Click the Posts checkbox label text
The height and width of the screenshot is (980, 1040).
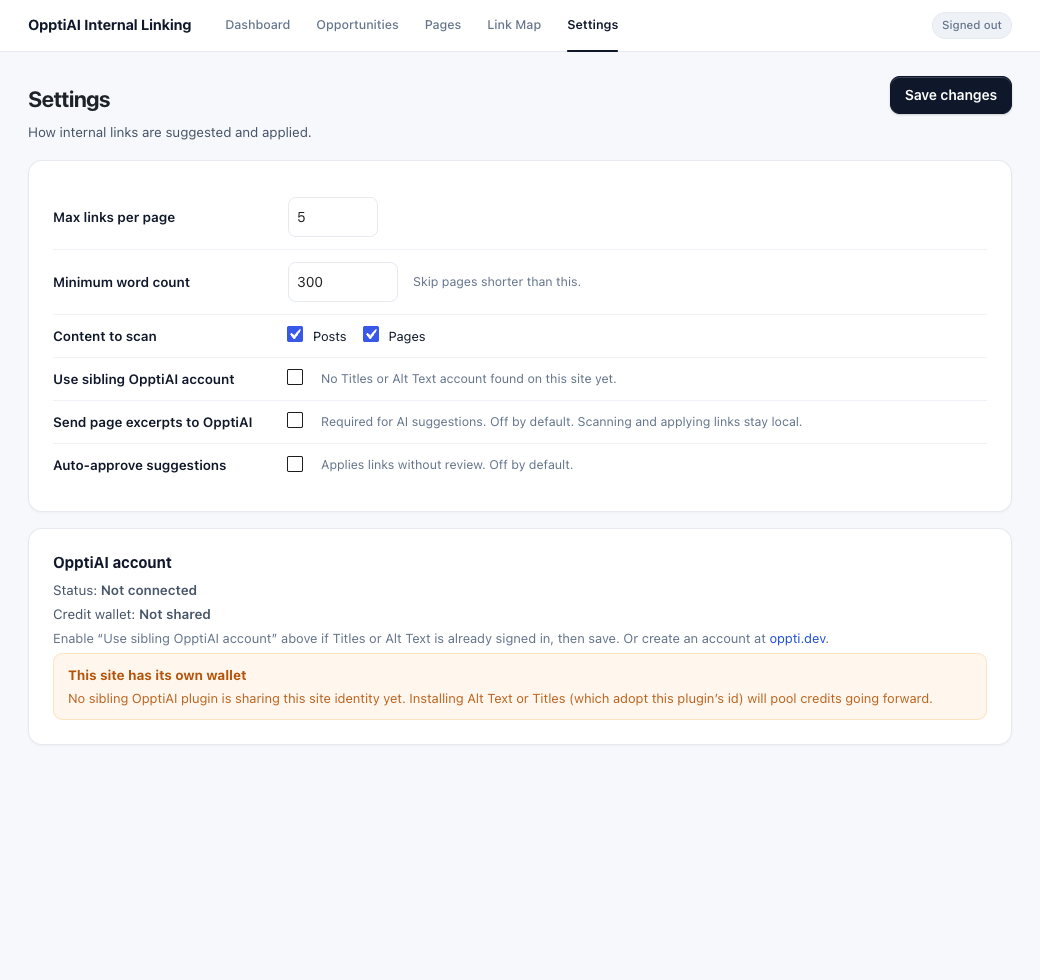tap(329, 336)
